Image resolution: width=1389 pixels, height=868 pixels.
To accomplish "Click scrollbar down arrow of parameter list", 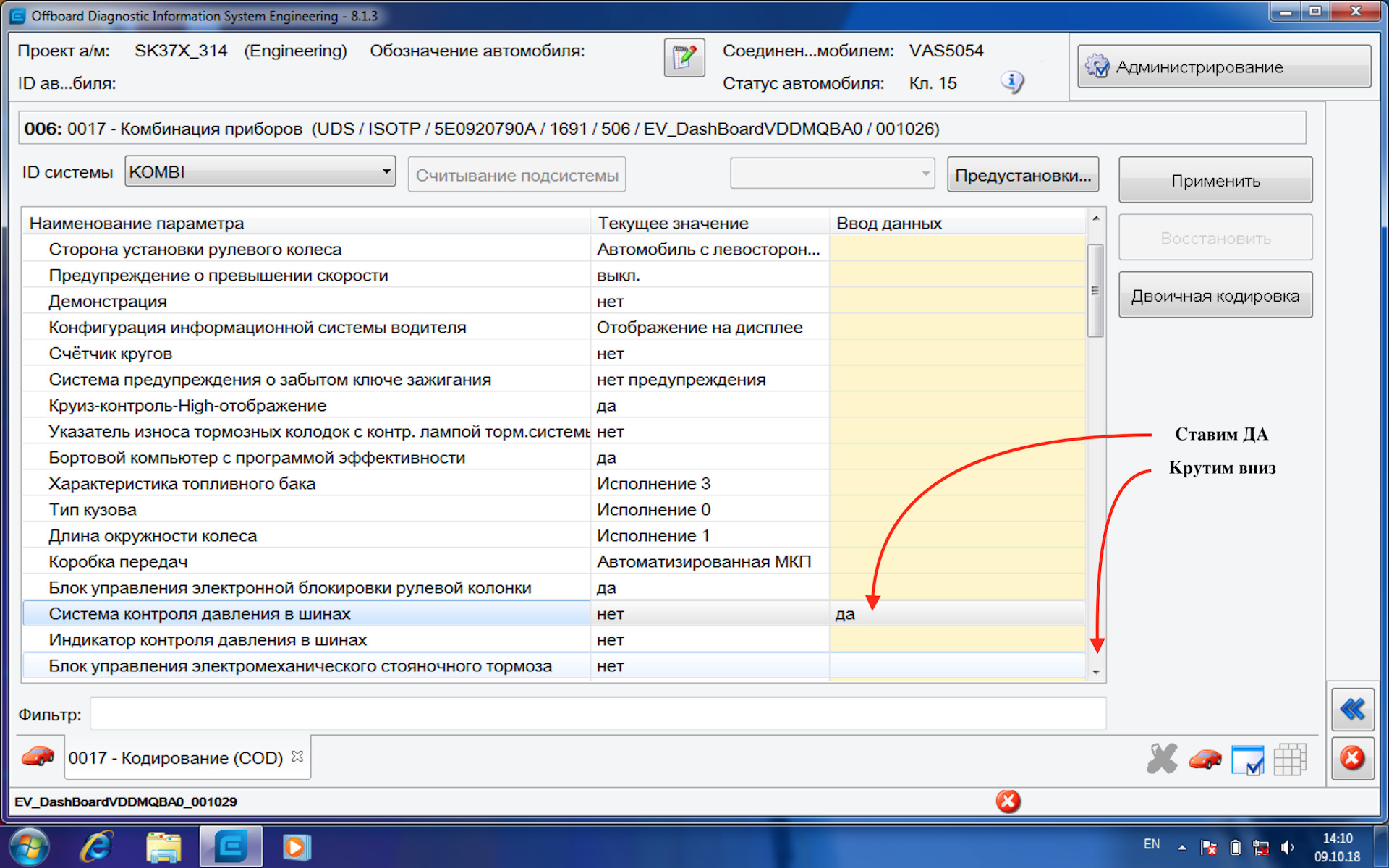I will (1096, 672).
